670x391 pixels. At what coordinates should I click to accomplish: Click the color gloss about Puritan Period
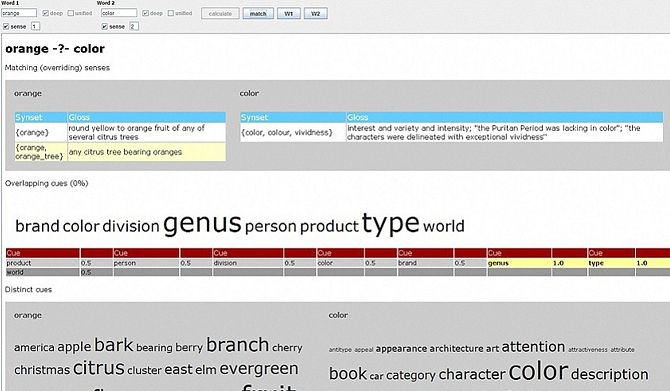[x=505, y=132]
